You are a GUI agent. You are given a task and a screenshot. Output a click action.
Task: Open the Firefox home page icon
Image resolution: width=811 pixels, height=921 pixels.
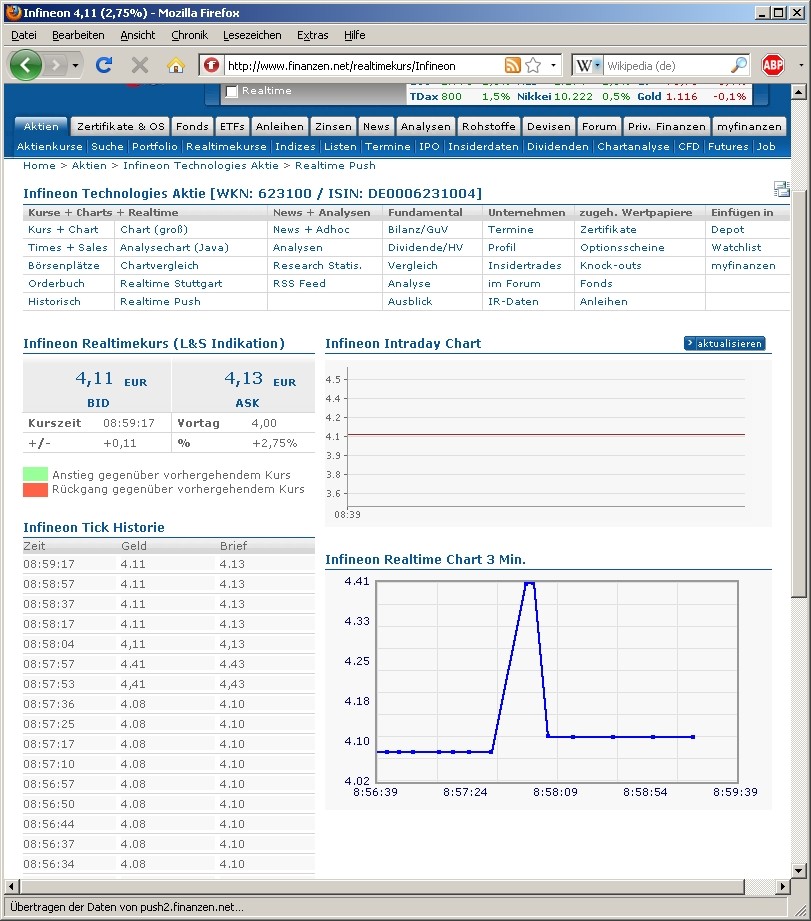176,65
